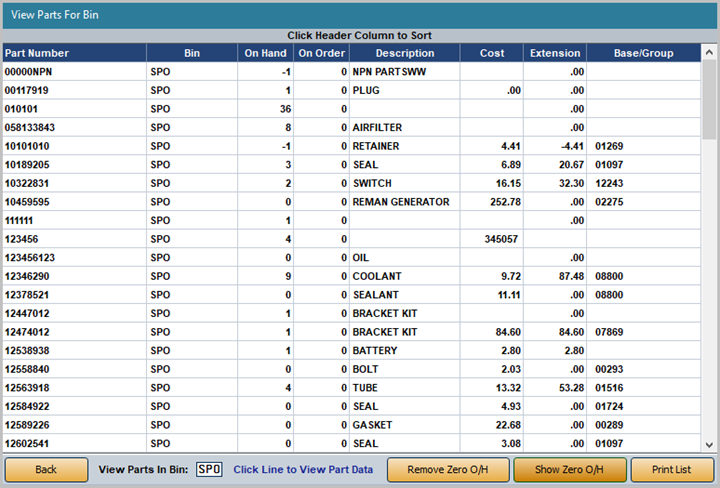Click the Show Zero O/H button
The image size is (720, 488).
[569, 469]
